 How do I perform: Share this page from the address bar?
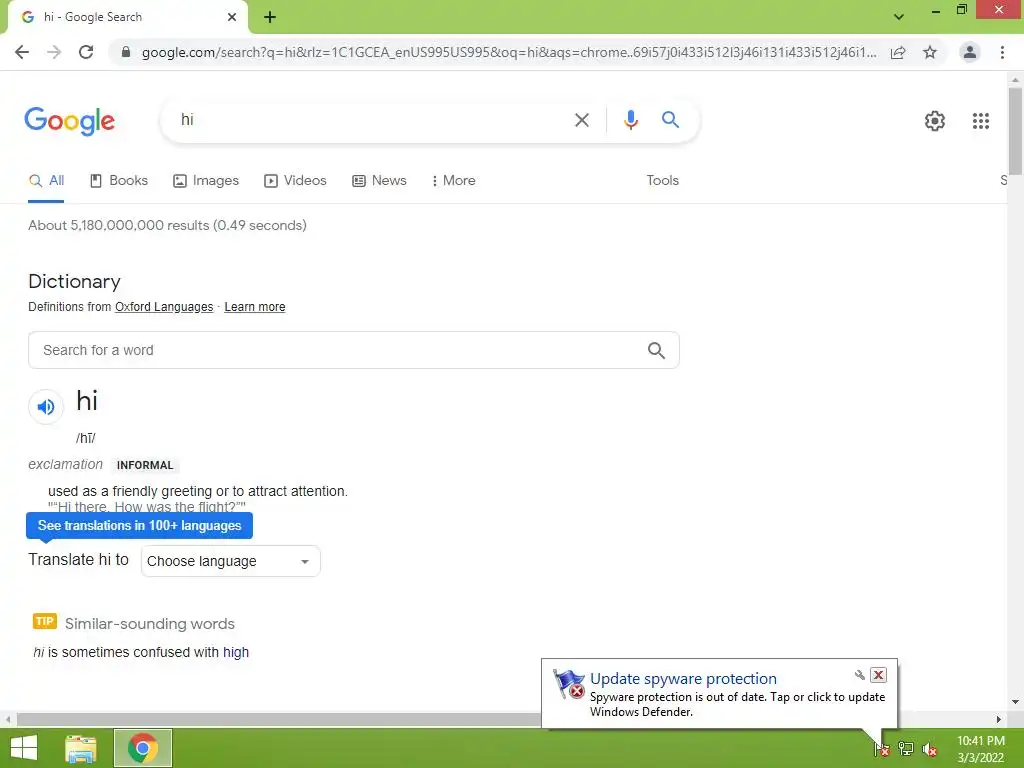pyautogui.click(x=898, y=52)
